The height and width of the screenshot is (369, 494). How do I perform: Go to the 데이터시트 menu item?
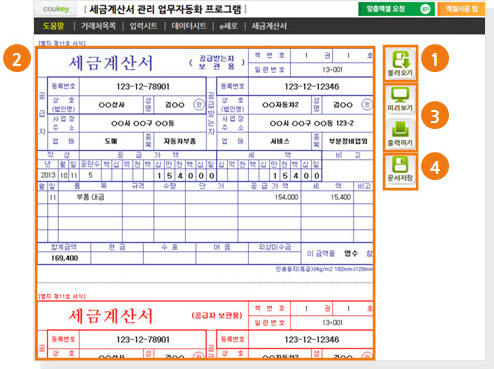(x=189, y=26)
